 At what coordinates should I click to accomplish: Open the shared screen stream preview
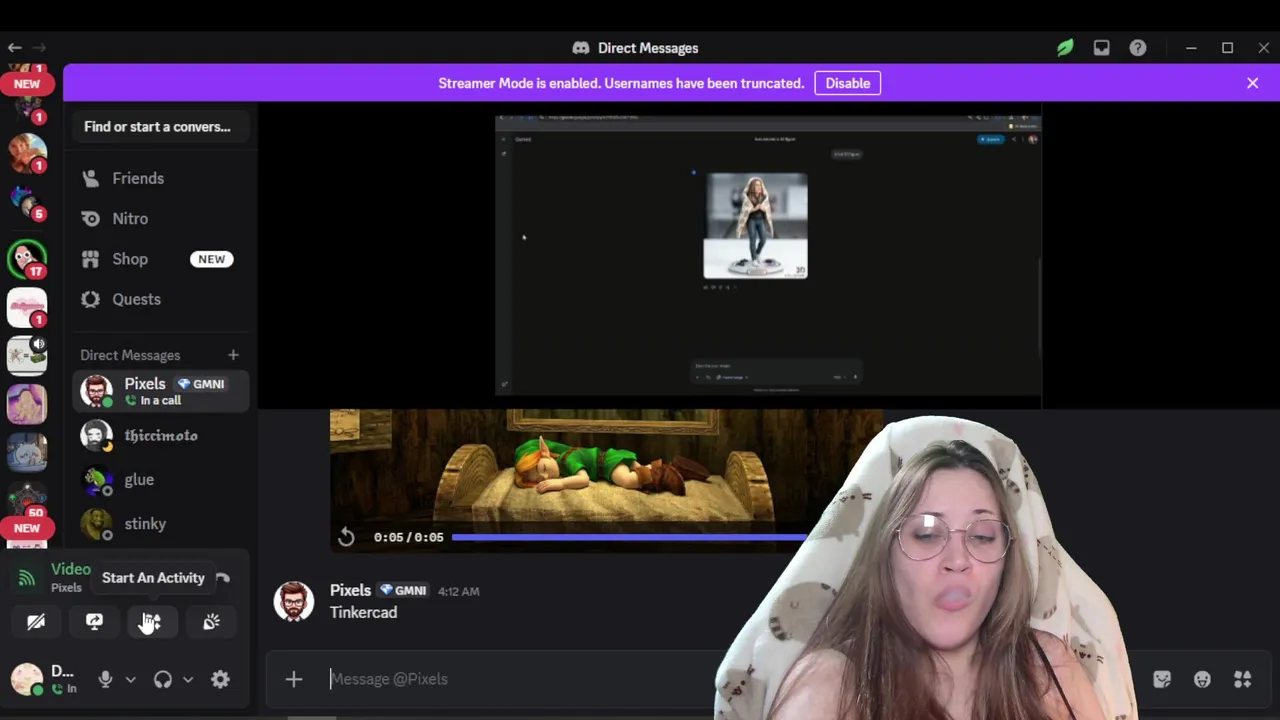pos(768,255)
